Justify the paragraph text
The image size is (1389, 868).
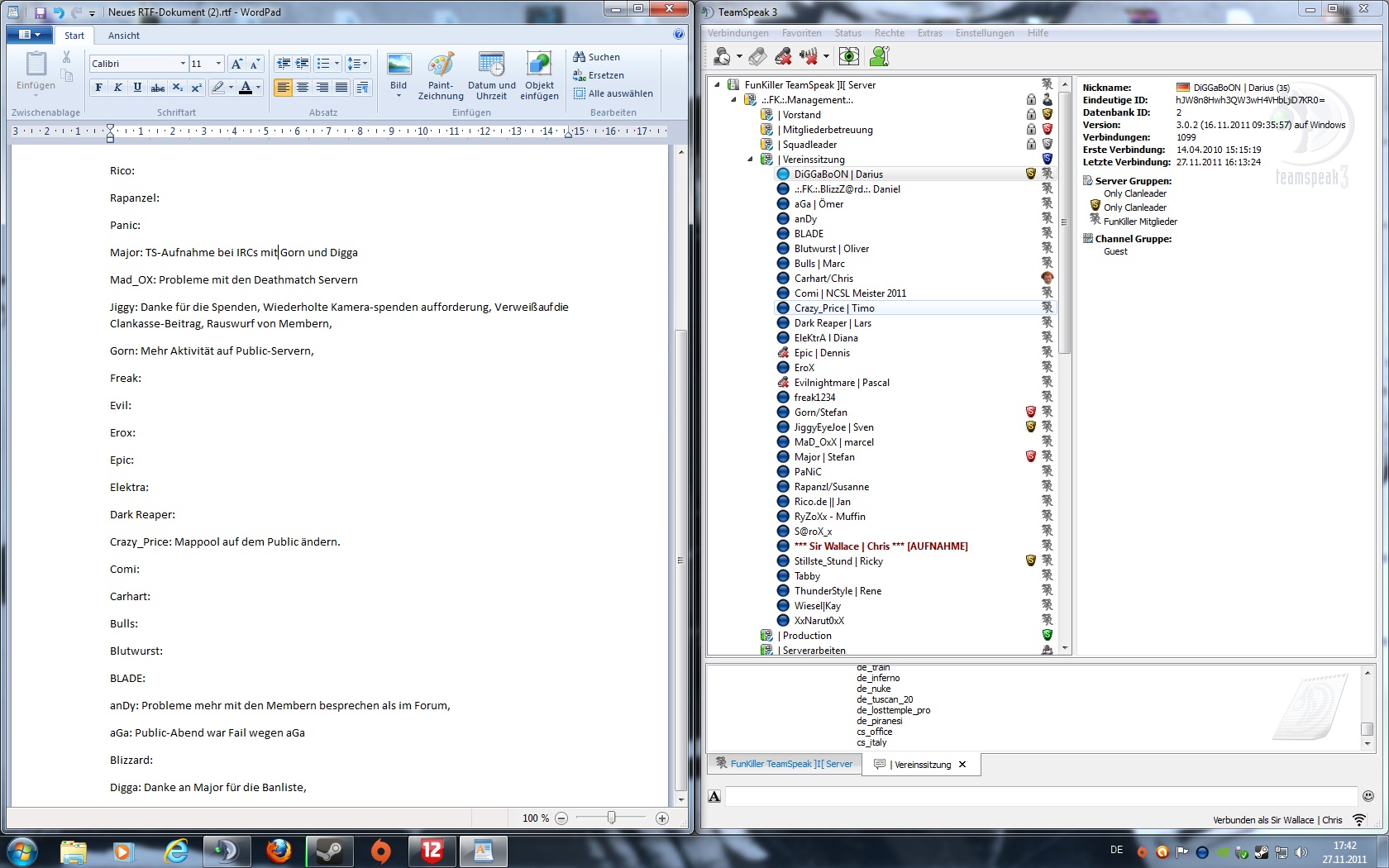[x=341, y=88]
